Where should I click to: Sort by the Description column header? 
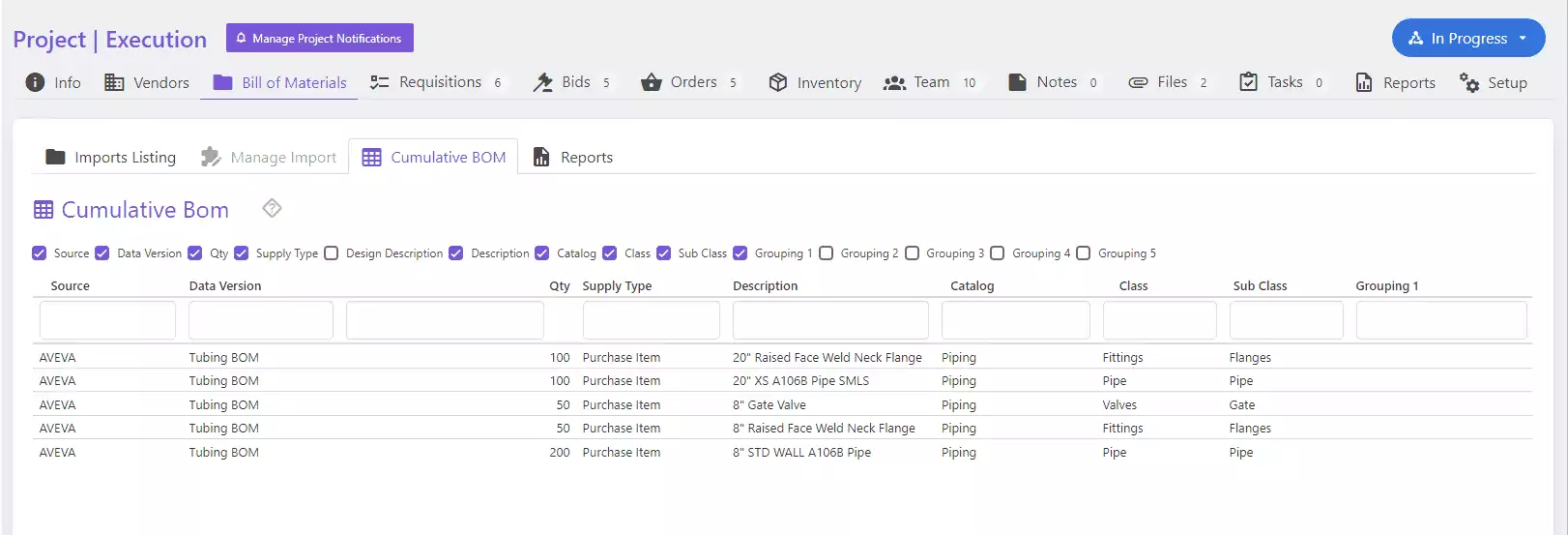point(766,286)
